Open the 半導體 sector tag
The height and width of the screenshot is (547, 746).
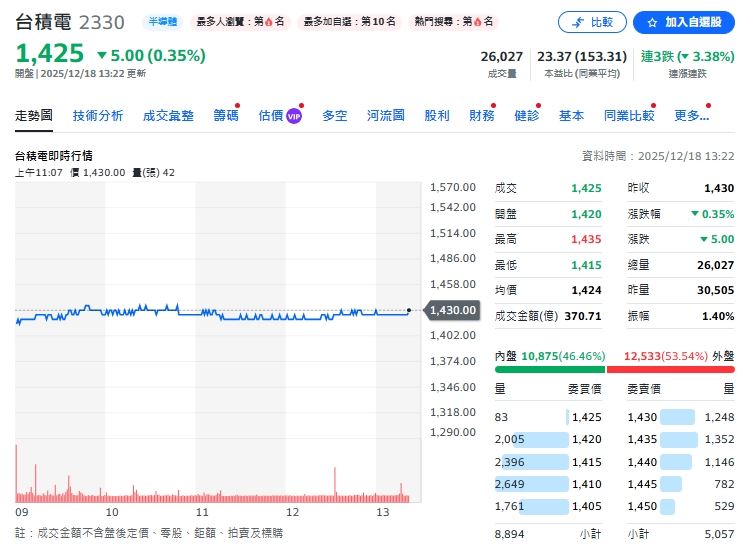pos(162,22)
